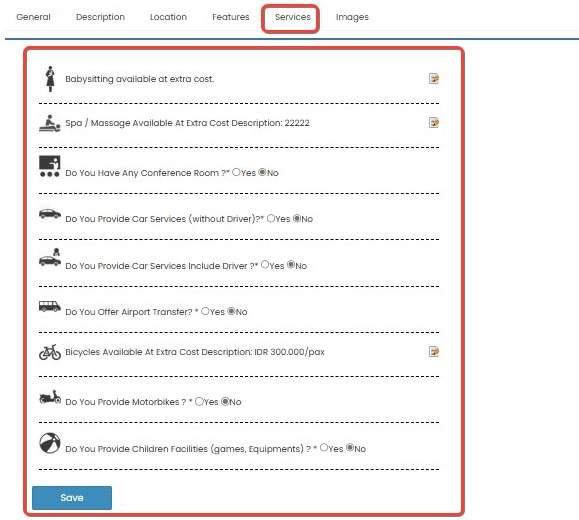
Task: Select Yes for Conference Room
Action: click(236, 172)
